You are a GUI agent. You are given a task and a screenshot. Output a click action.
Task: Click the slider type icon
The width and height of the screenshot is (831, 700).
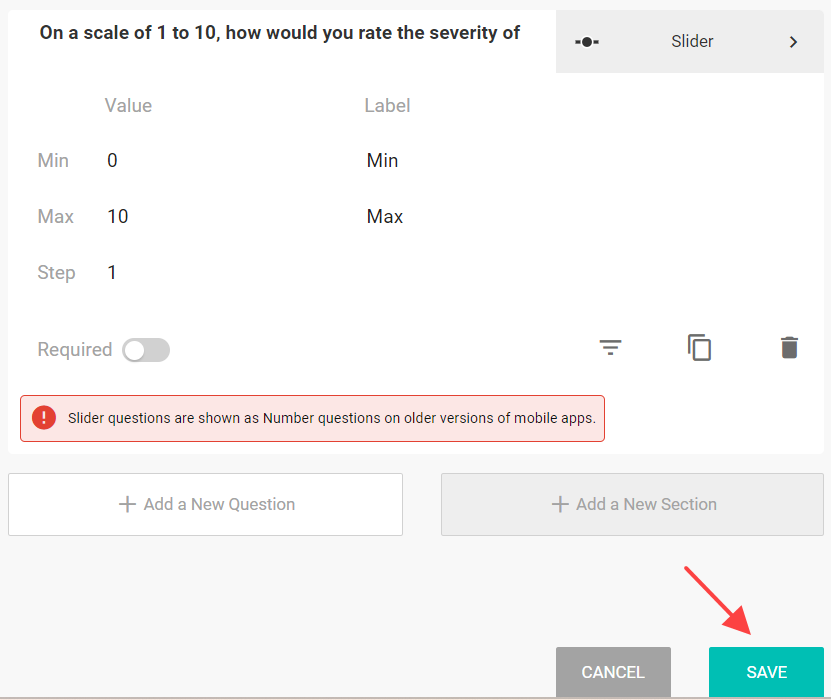point(587,42)
